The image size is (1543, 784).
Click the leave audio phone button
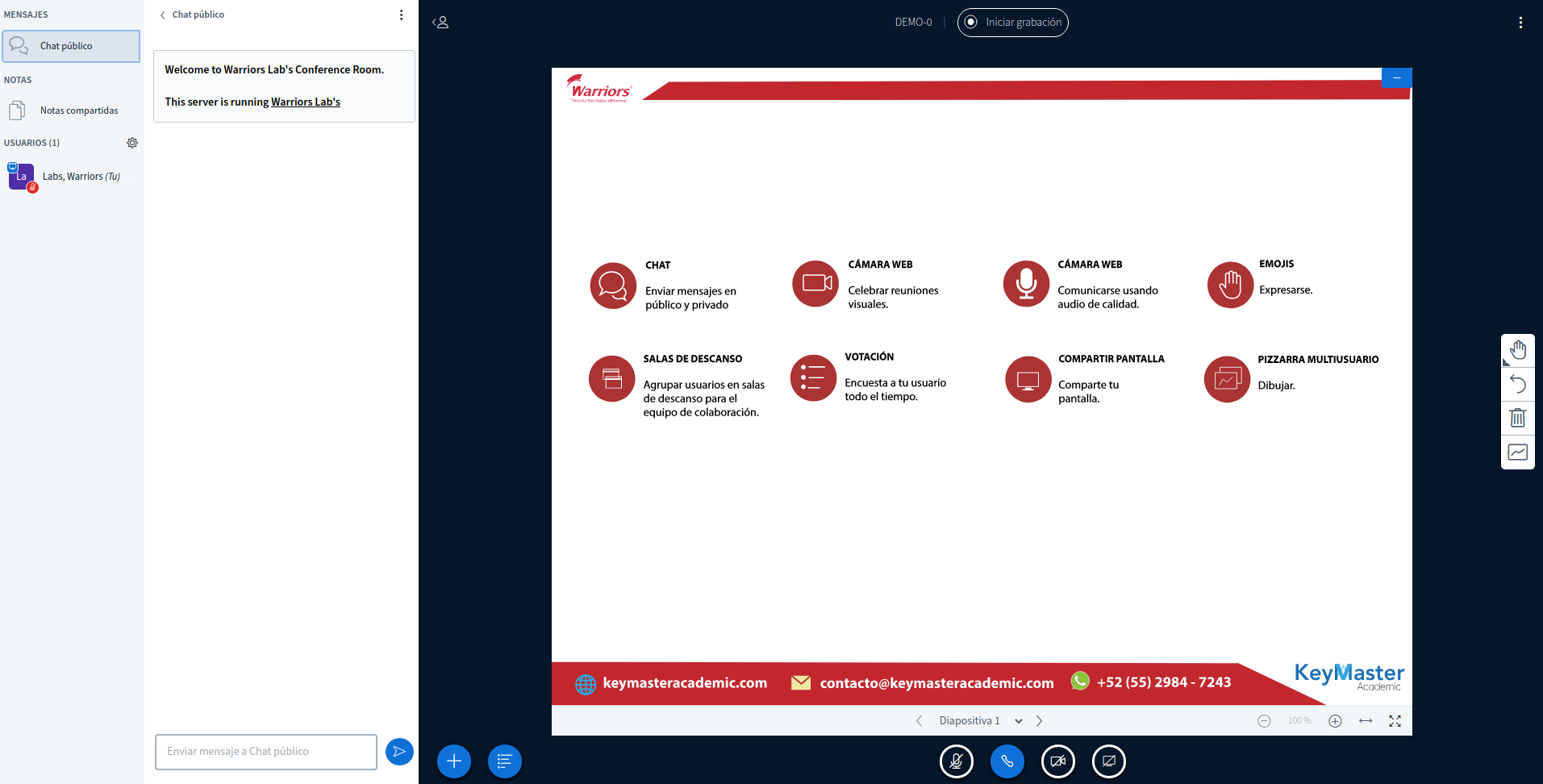[x=1007, y=761]
